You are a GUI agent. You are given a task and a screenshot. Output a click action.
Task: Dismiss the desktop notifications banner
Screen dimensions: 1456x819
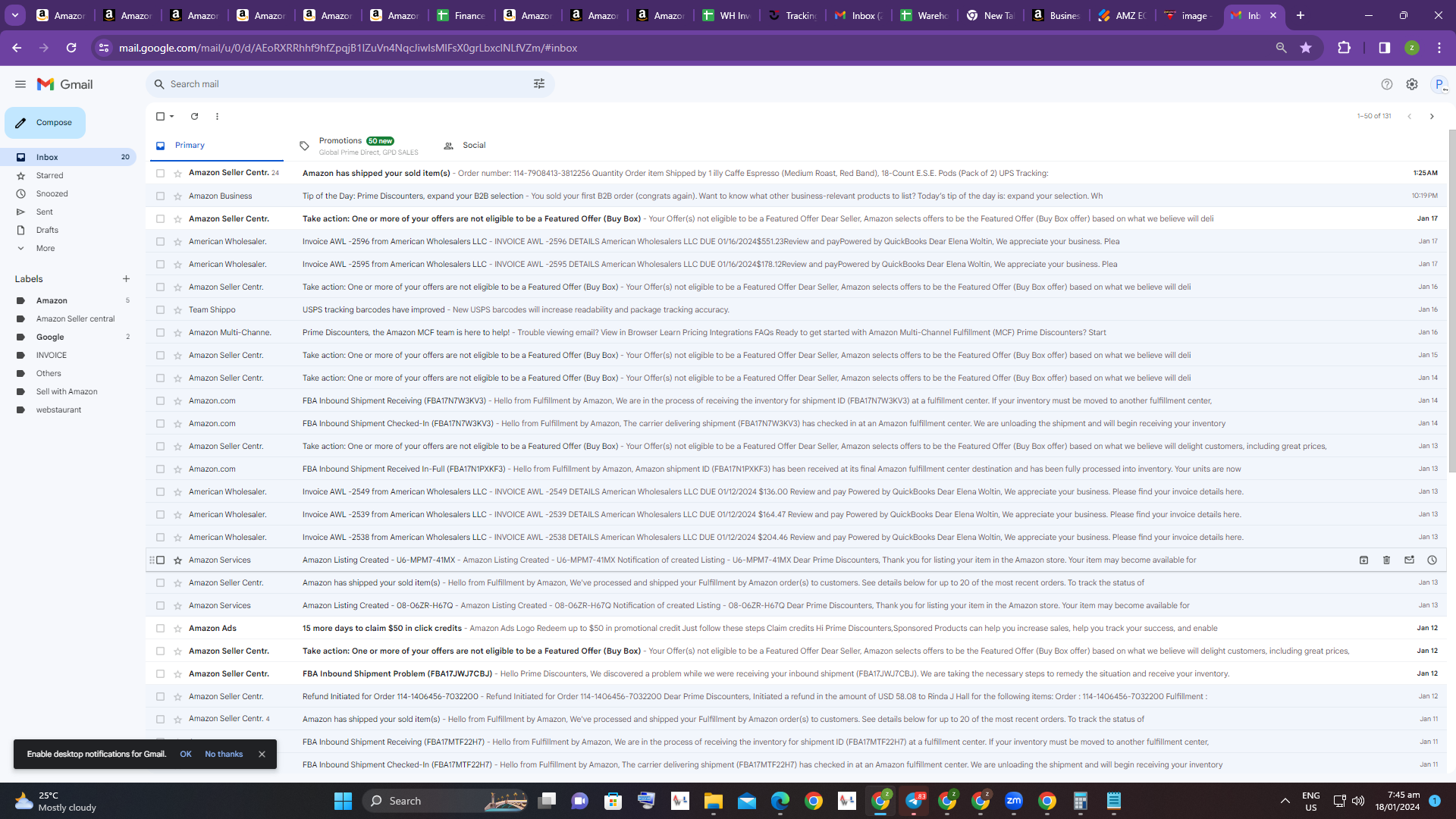262,754
